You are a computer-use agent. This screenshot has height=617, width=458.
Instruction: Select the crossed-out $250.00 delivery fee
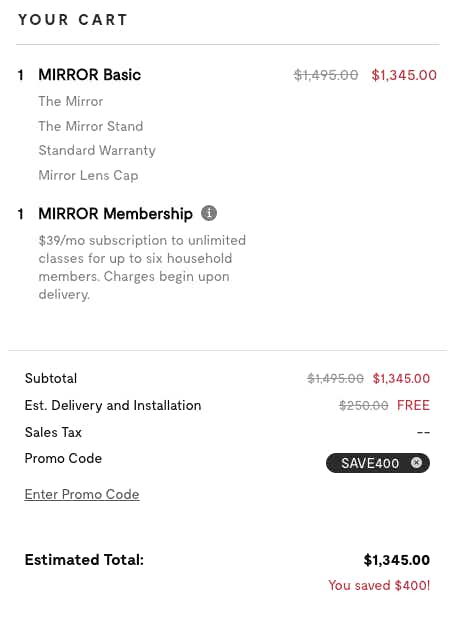pos(364,405)
